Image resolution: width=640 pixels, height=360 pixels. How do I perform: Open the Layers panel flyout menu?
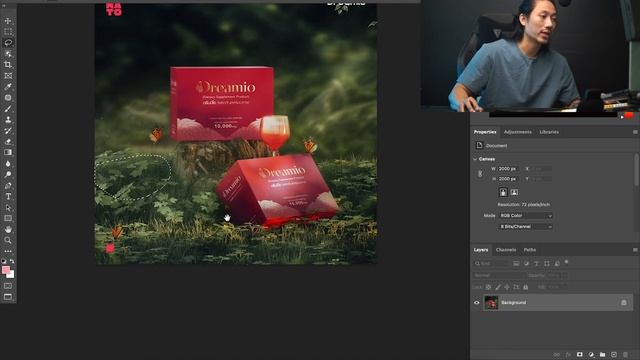tap(635, 250)
